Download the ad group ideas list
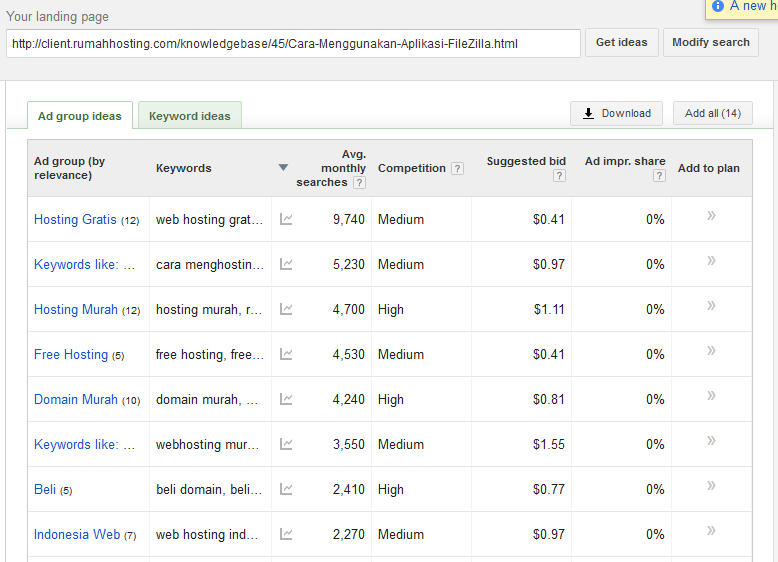The width and height of the screenshot is (778, 562). click(616, 113)
